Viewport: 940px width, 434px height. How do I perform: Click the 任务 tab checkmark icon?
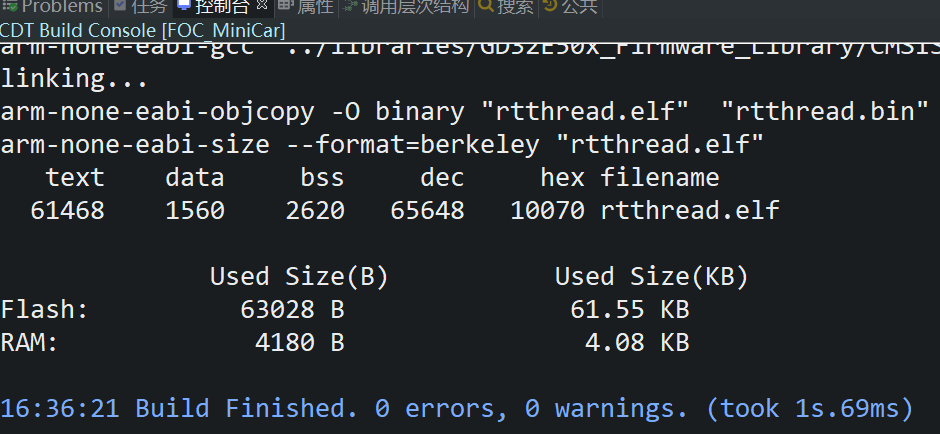pyautogui.click(x=120, y=5)
